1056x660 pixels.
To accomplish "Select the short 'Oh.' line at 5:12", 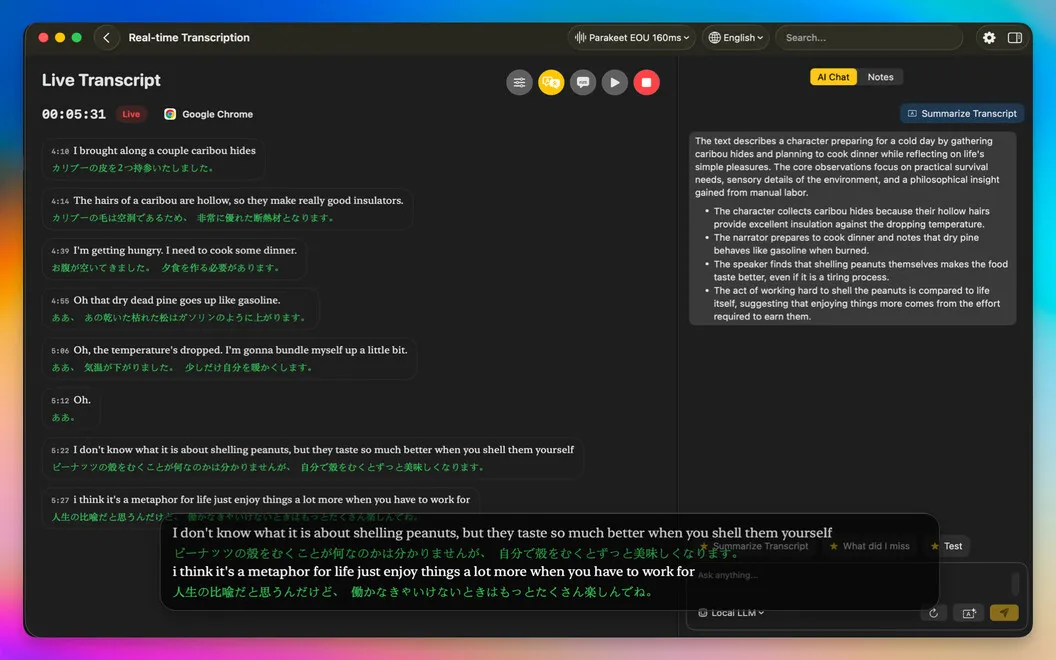I will [x=82, y=400].
